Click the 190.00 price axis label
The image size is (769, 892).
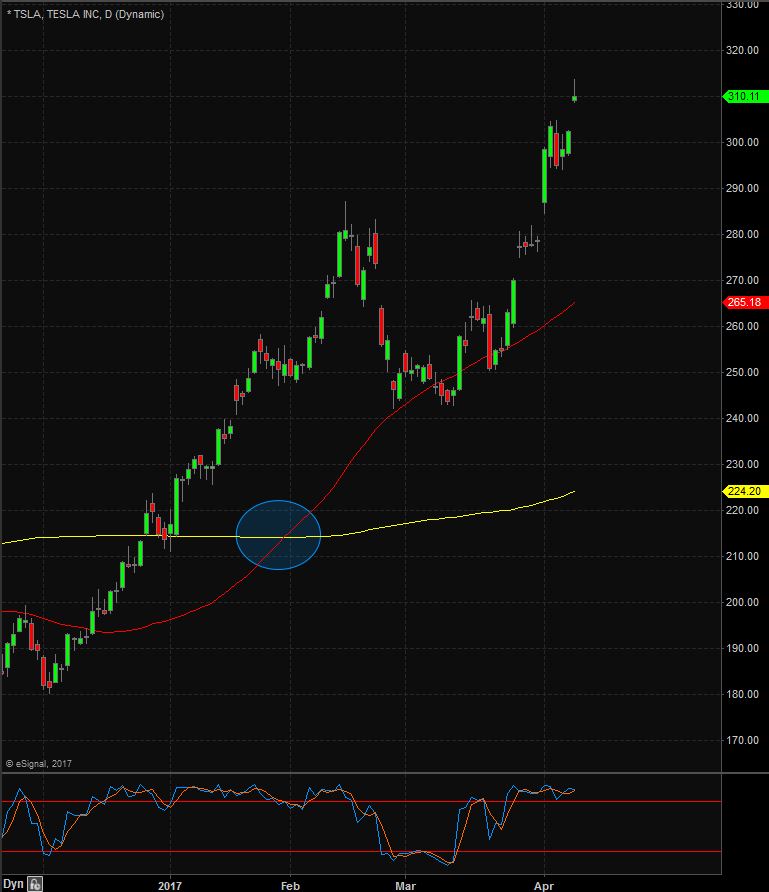click(x=742, y=649)
